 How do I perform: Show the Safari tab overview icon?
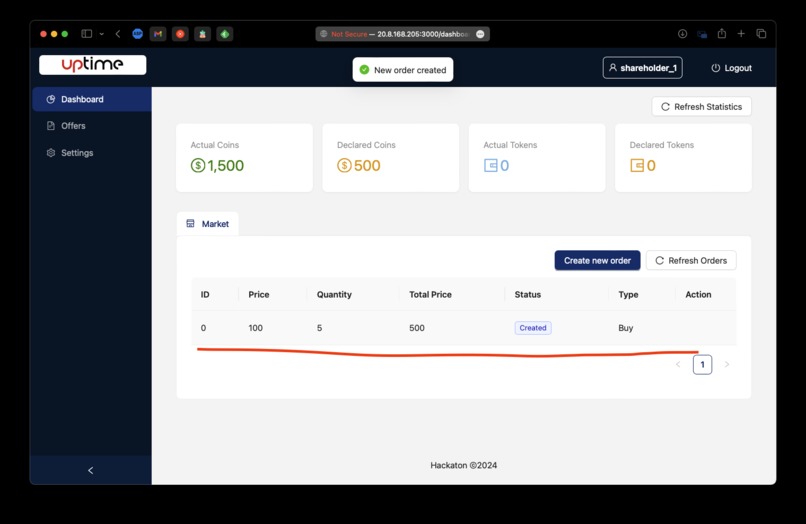761,34
